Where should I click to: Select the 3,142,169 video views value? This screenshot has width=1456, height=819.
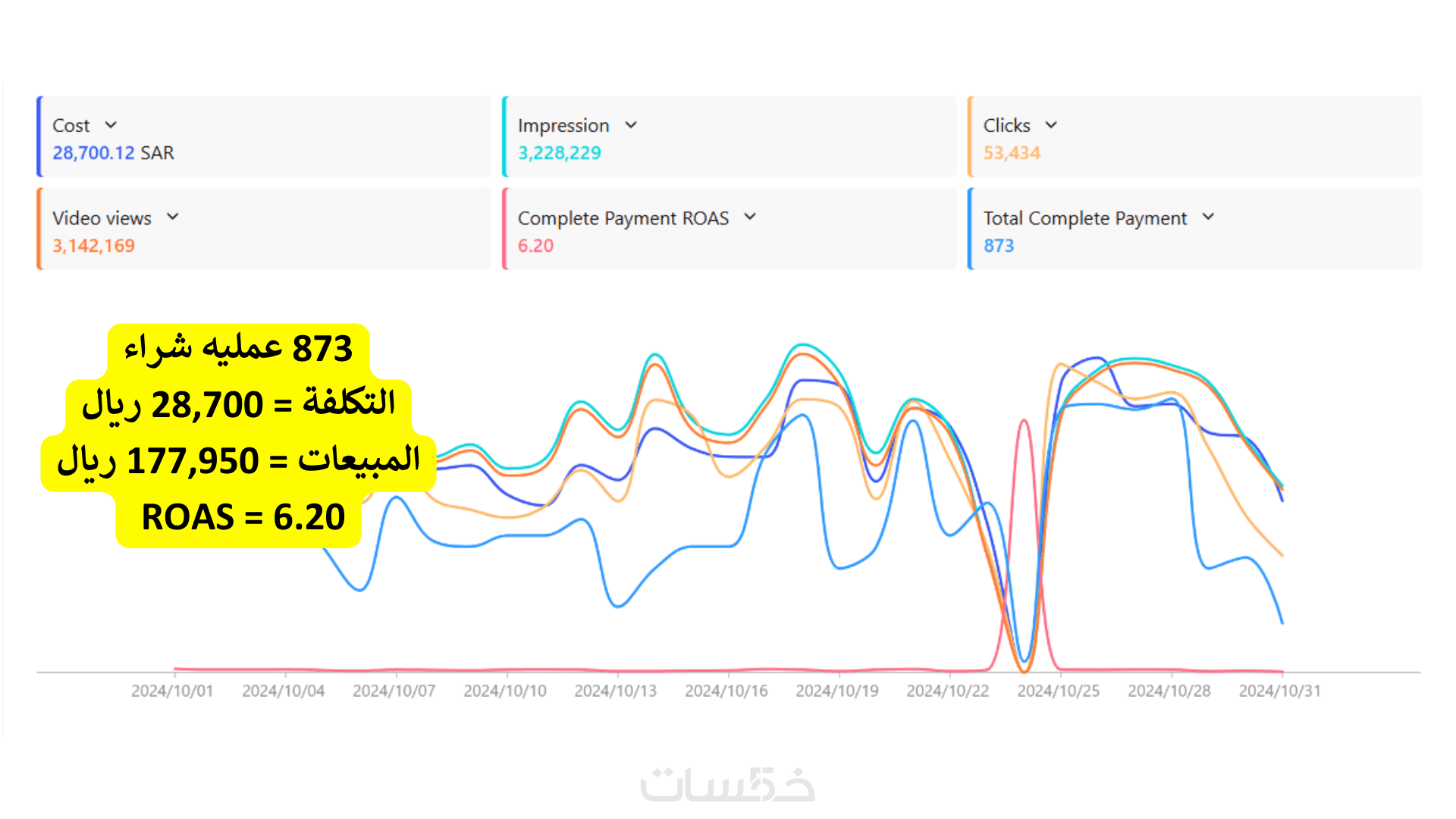click(93, 246)
